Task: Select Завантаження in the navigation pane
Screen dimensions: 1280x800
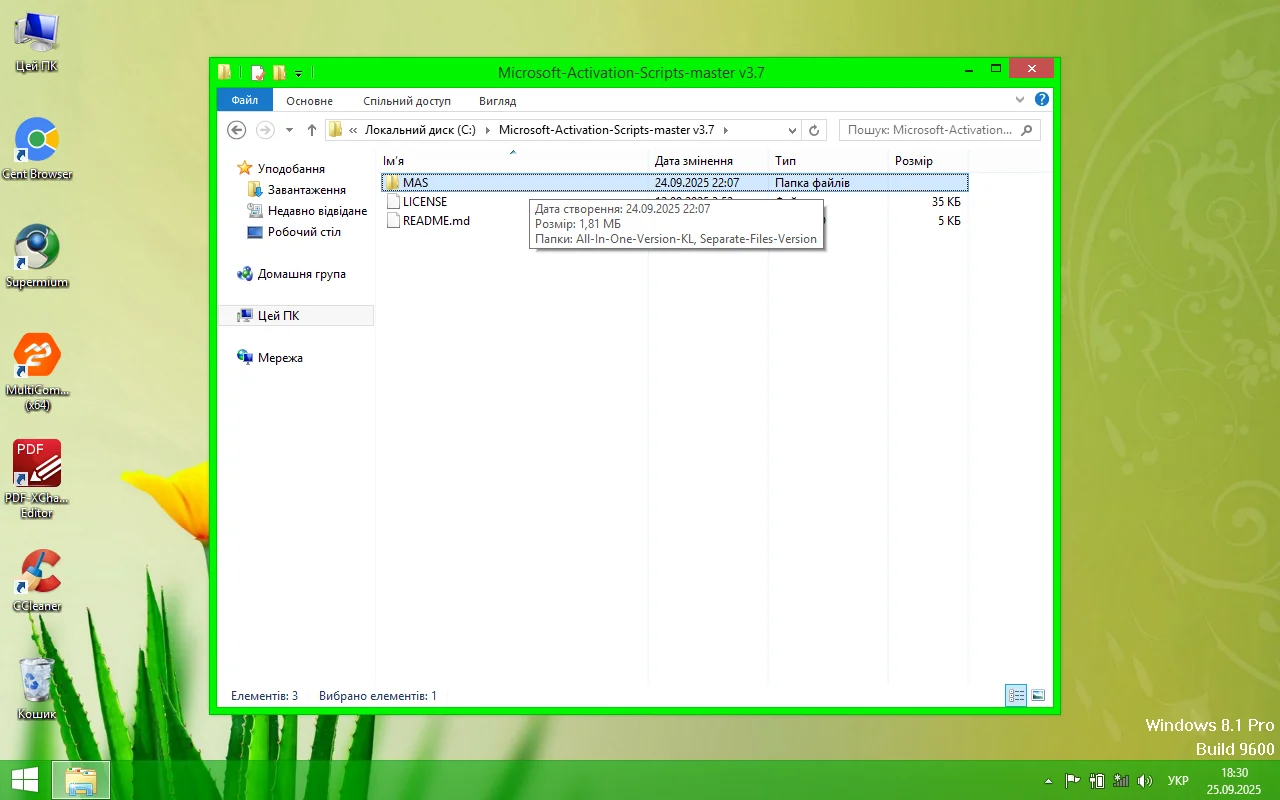Action: (x=306, y=190)
